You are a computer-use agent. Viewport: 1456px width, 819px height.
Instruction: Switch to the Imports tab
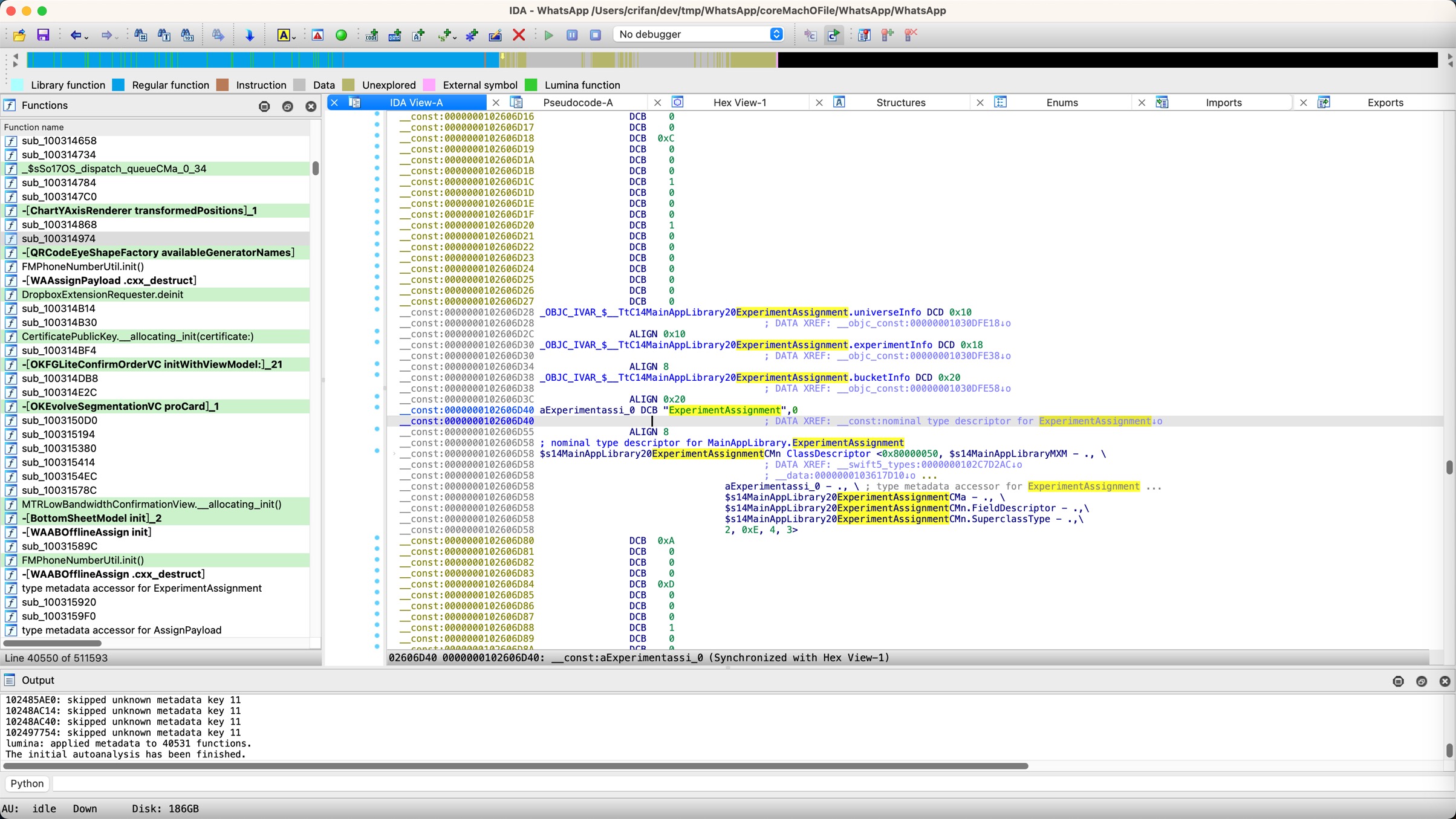[1224, 102]
